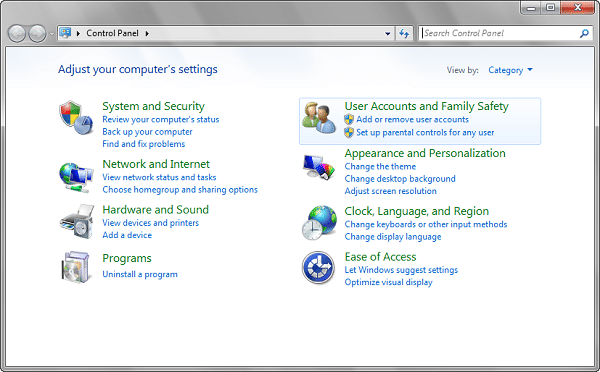Click the Appearance and Personalization monitor icon

tap(319, 167)
